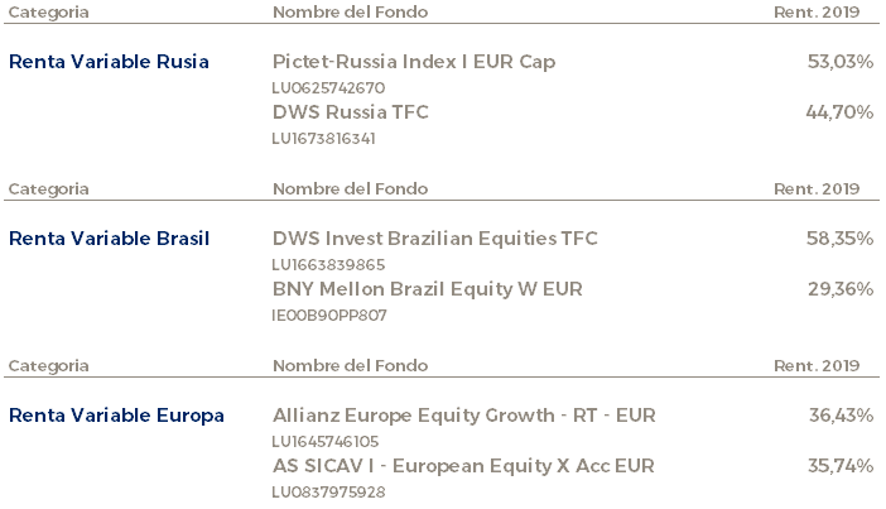The image size is (886, 509).
Task: Select ISIN code IE00B90PP807
Action: click(x=329, y=315)
